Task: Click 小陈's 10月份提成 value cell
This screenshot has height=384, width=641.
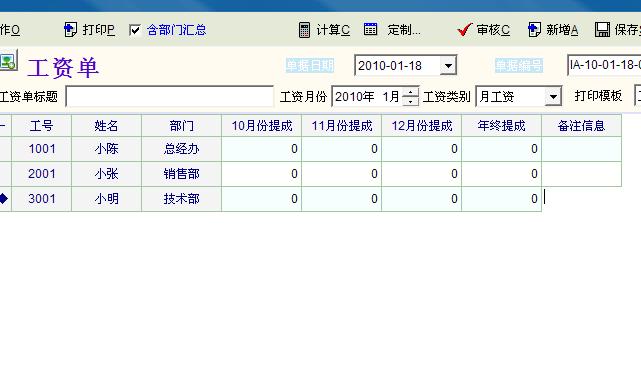Action: [x=262, y=149]
